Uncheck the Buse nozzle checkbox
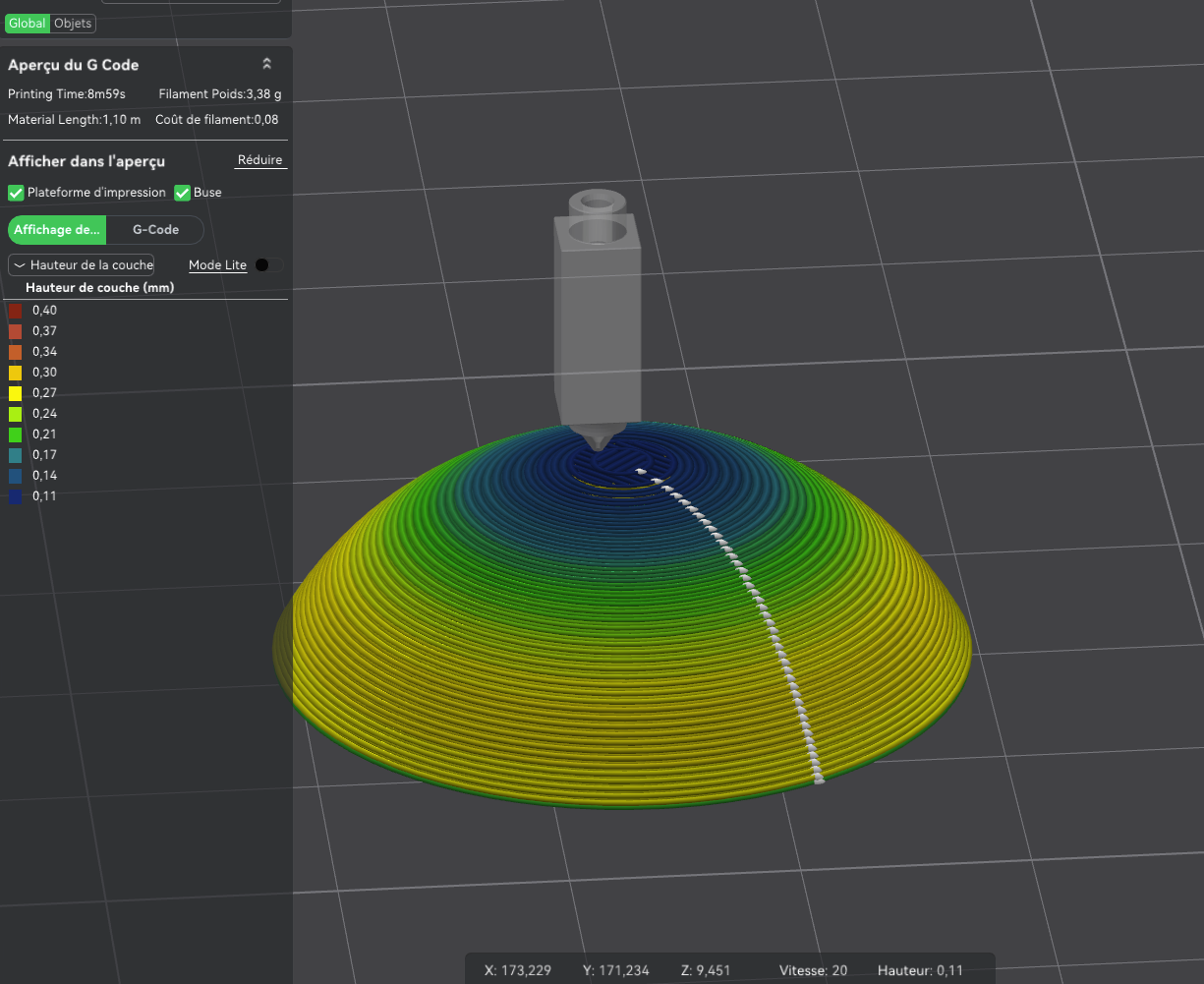This screenshot has width=1204, height=984. click(x=182, y=193)
